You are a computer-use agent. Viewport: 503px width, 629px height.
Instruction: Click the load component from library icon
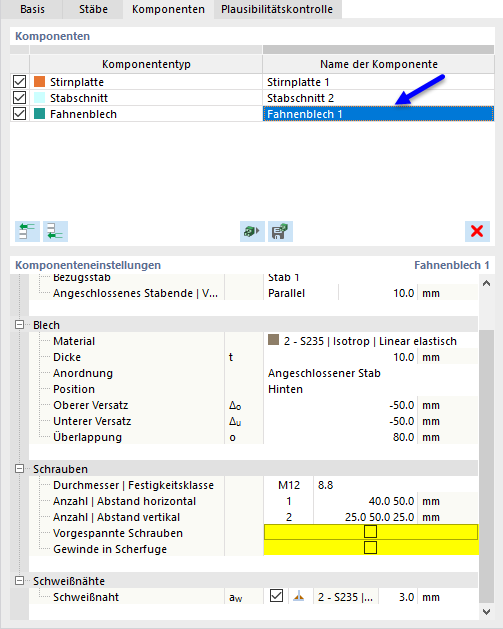(252, 231)
